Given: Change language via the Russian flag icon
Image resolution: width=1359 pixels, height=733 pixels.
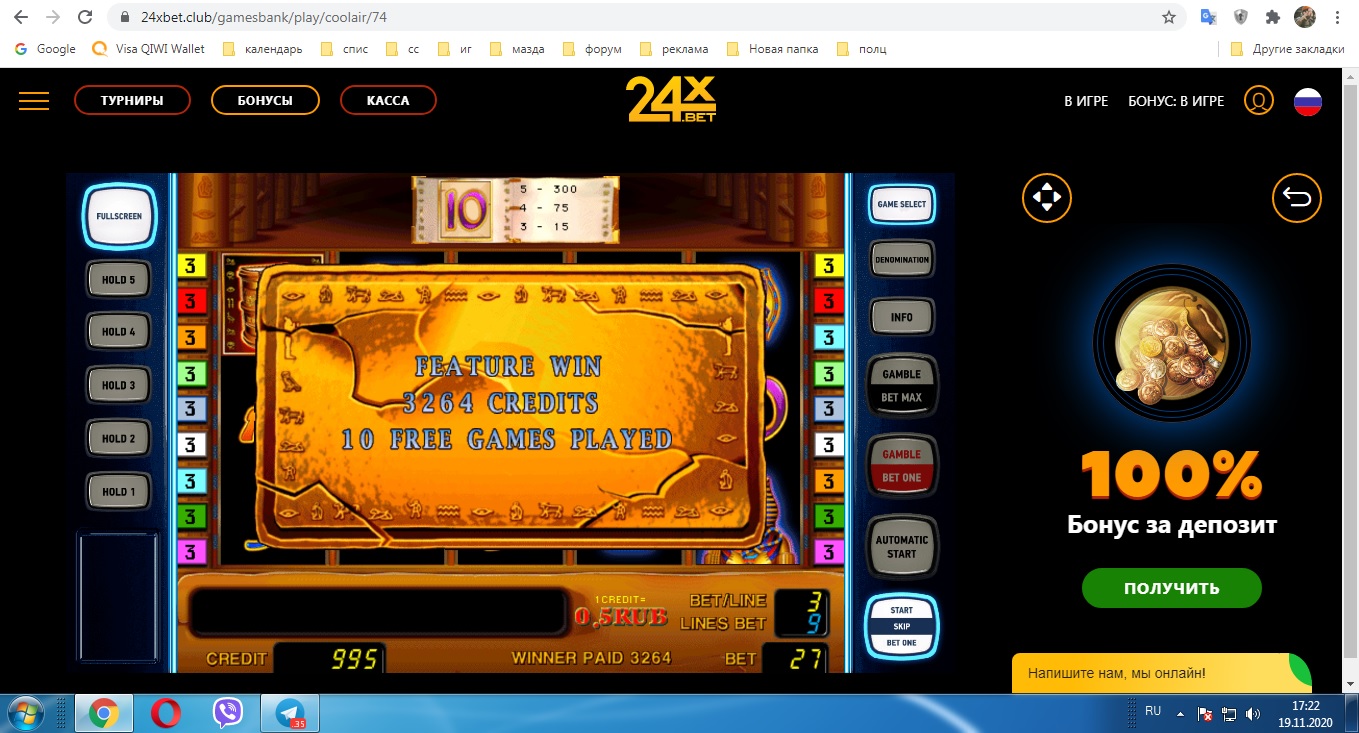Looking at the screenshot, I should (1308, 100).
